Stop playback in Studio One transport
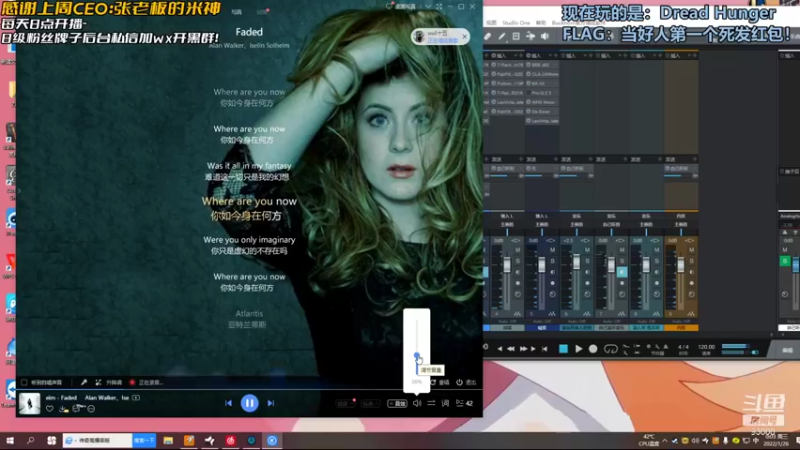800x450 pixels. point(563,349)
